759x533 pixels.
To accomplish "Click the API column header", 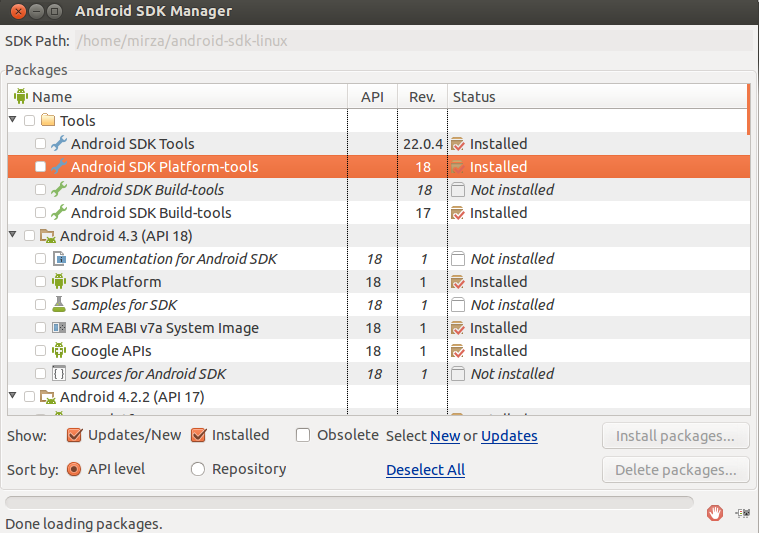I will pyautogui.click(x=372, y=96).
